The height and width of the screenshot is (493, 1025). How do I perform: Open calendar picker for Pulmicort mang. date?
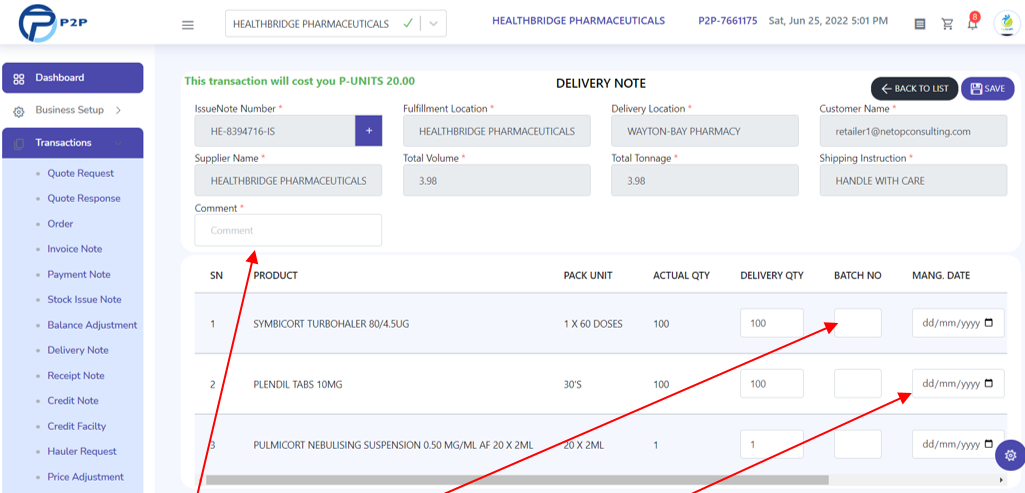pyautogui.click(x=988, y=443)
